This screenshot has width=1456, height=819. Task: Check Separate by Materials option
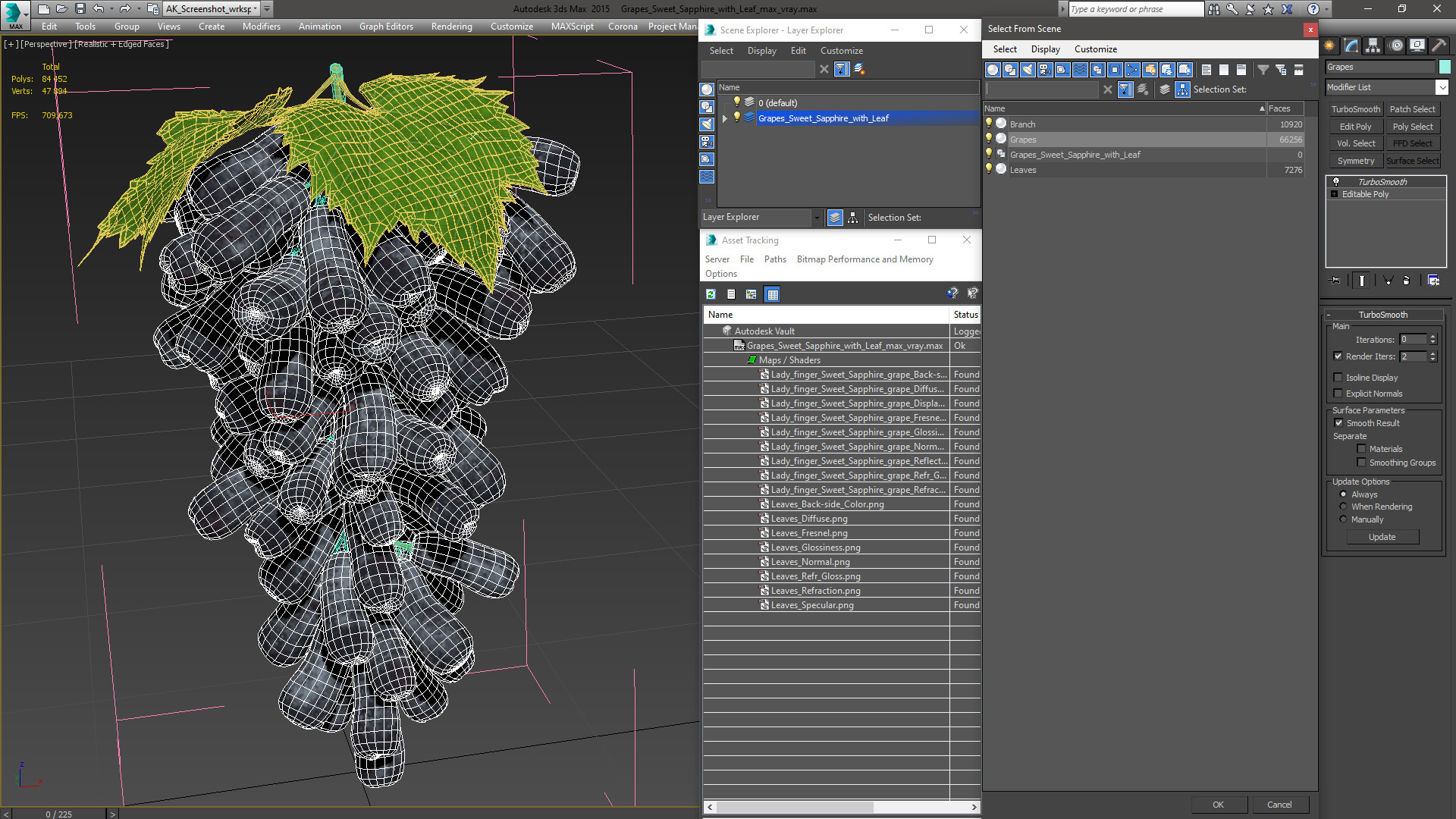(1361, 449)
